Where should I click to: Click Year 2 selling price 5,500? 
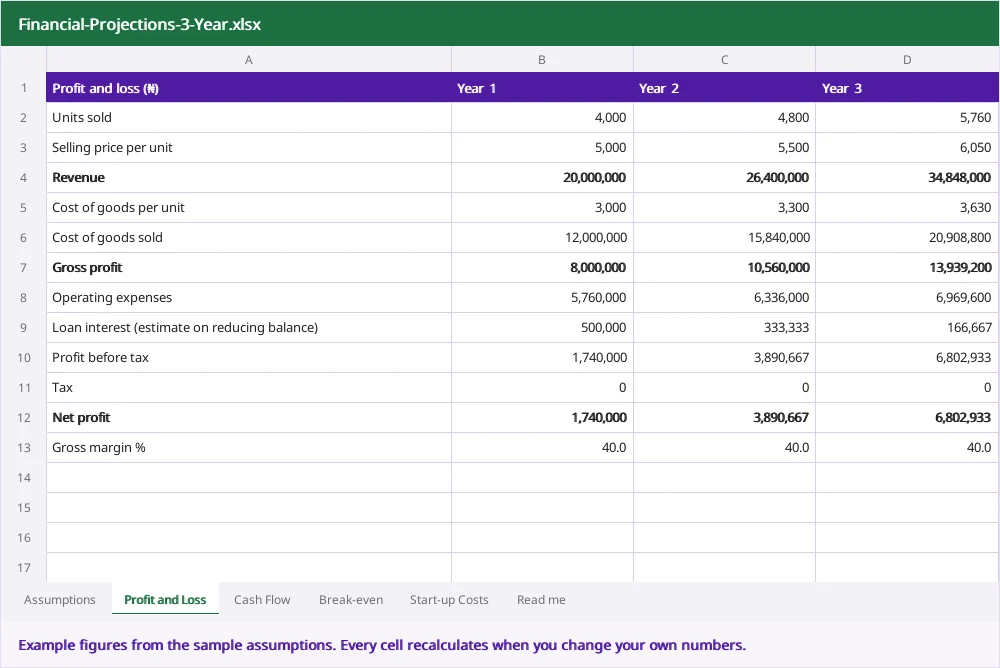click(724, 147)
